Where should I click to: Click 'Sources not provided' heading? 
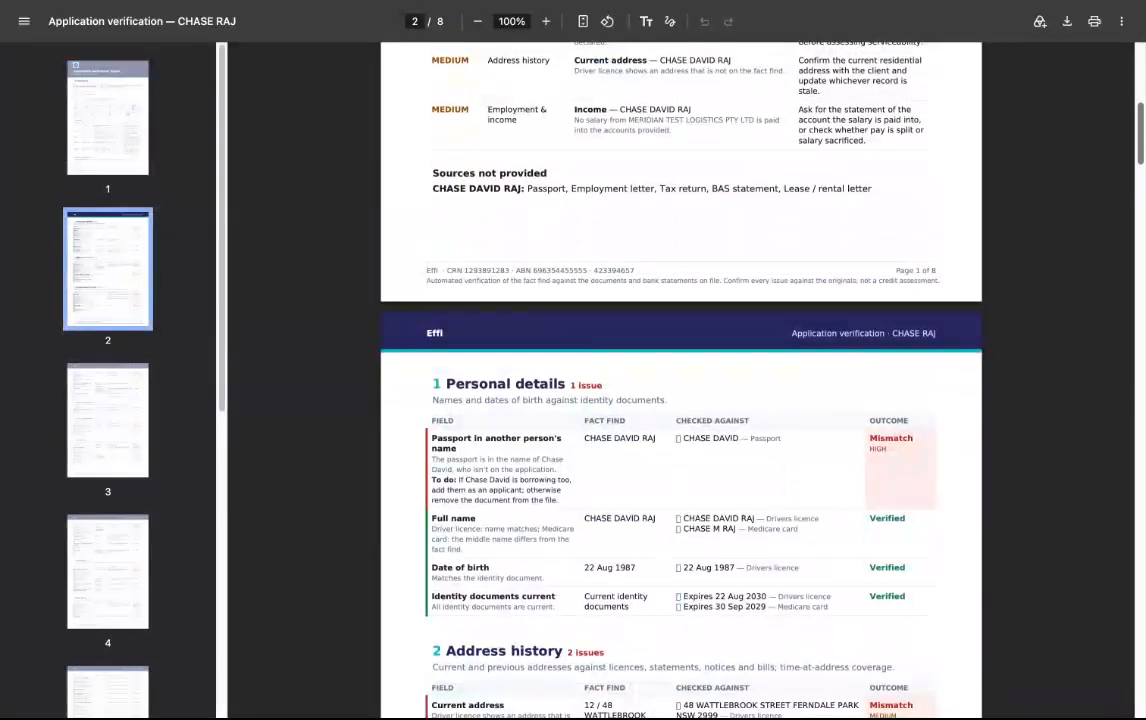click(490, 173)
